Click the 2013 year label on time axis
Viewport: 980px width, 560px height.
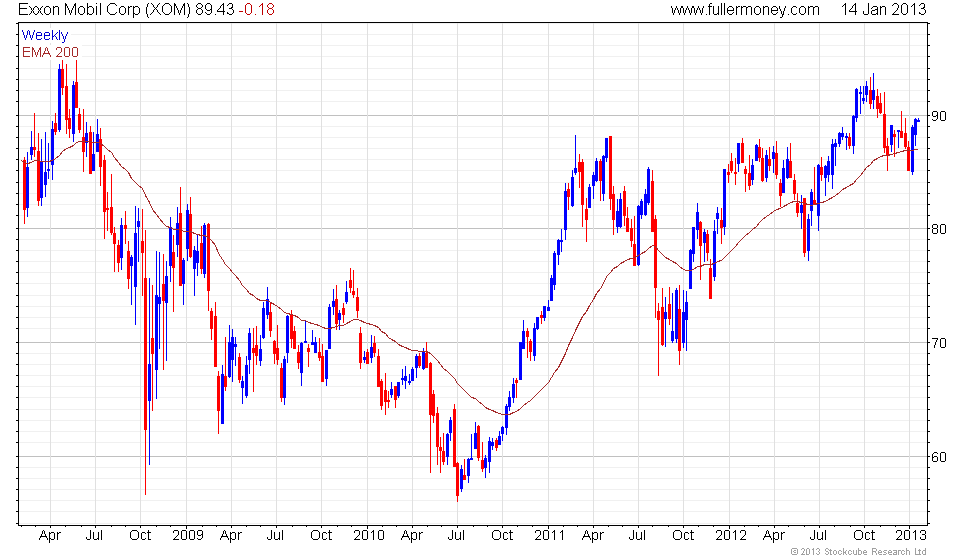click(x=911, y=535)
